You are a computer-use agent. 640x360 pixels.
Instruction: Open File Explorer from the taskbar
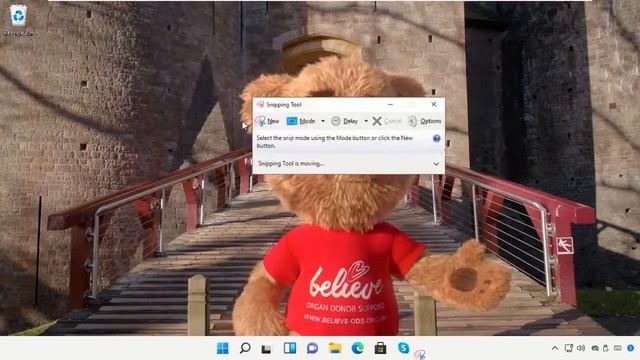(x=335, y=348)
